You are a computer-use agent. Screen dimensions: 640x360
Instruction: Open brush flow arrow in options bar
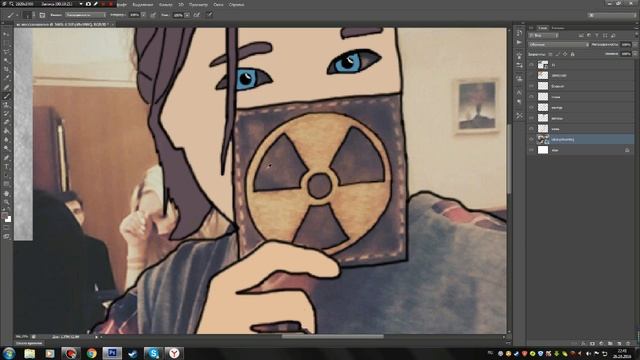tap(187, 15)
